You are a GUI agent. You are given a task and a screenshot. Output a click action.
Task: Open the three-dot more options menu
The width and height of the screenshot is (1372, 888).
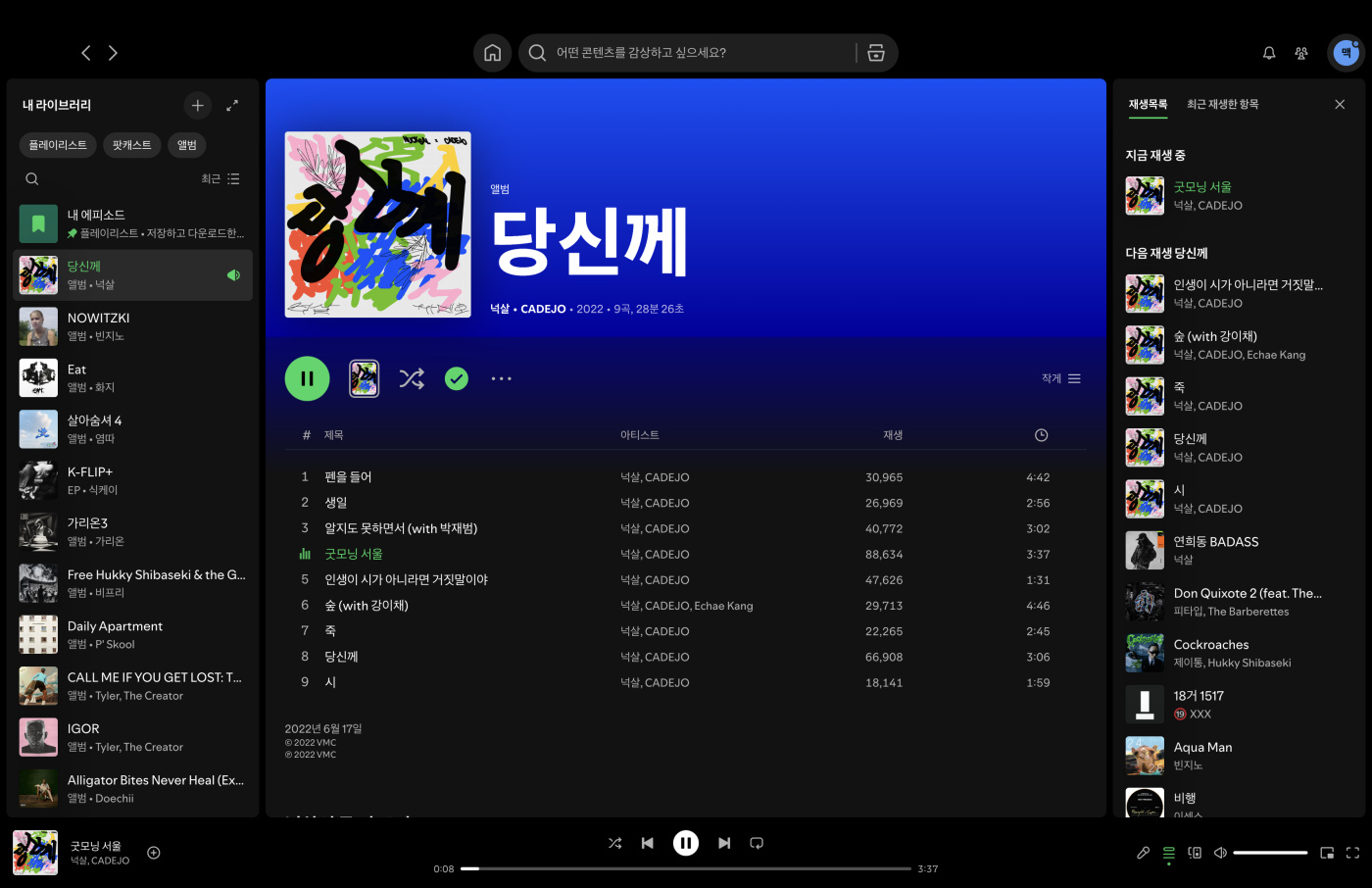click(x=502, y=378)
